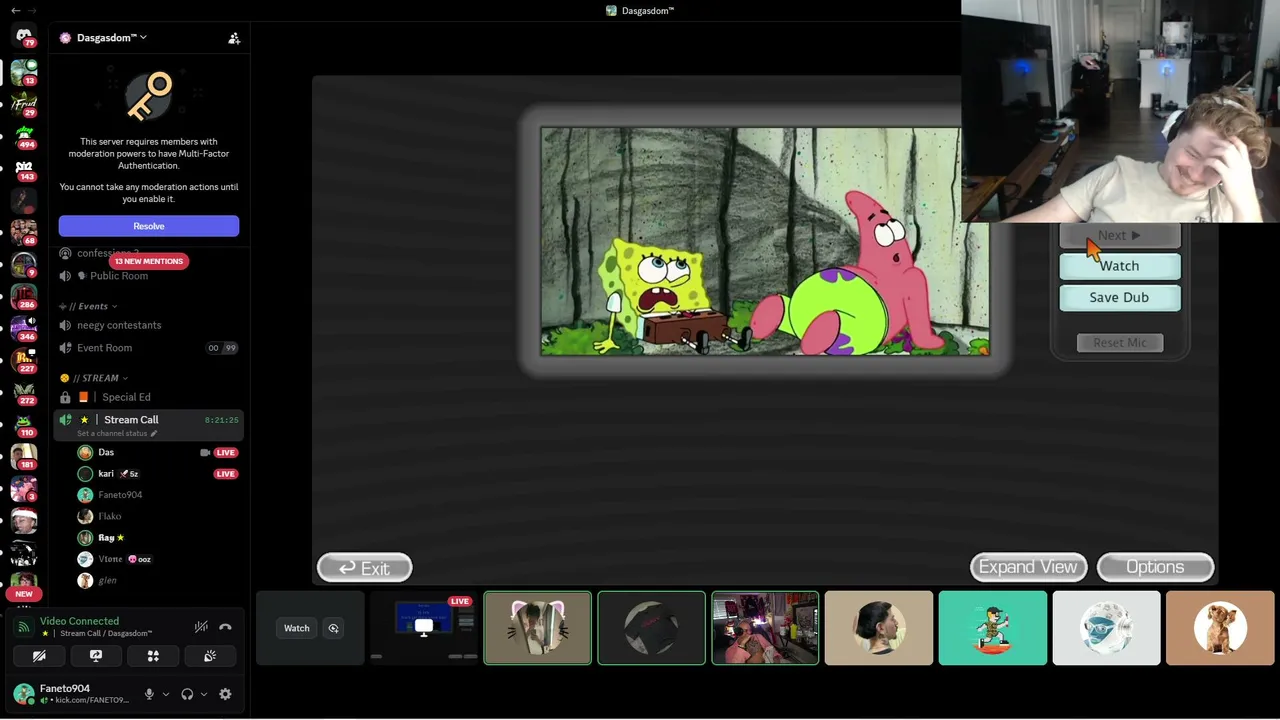This screenshot has height=720, width=1280.
Task: Launch an activity from voice panel
Action: pos(153,656)
